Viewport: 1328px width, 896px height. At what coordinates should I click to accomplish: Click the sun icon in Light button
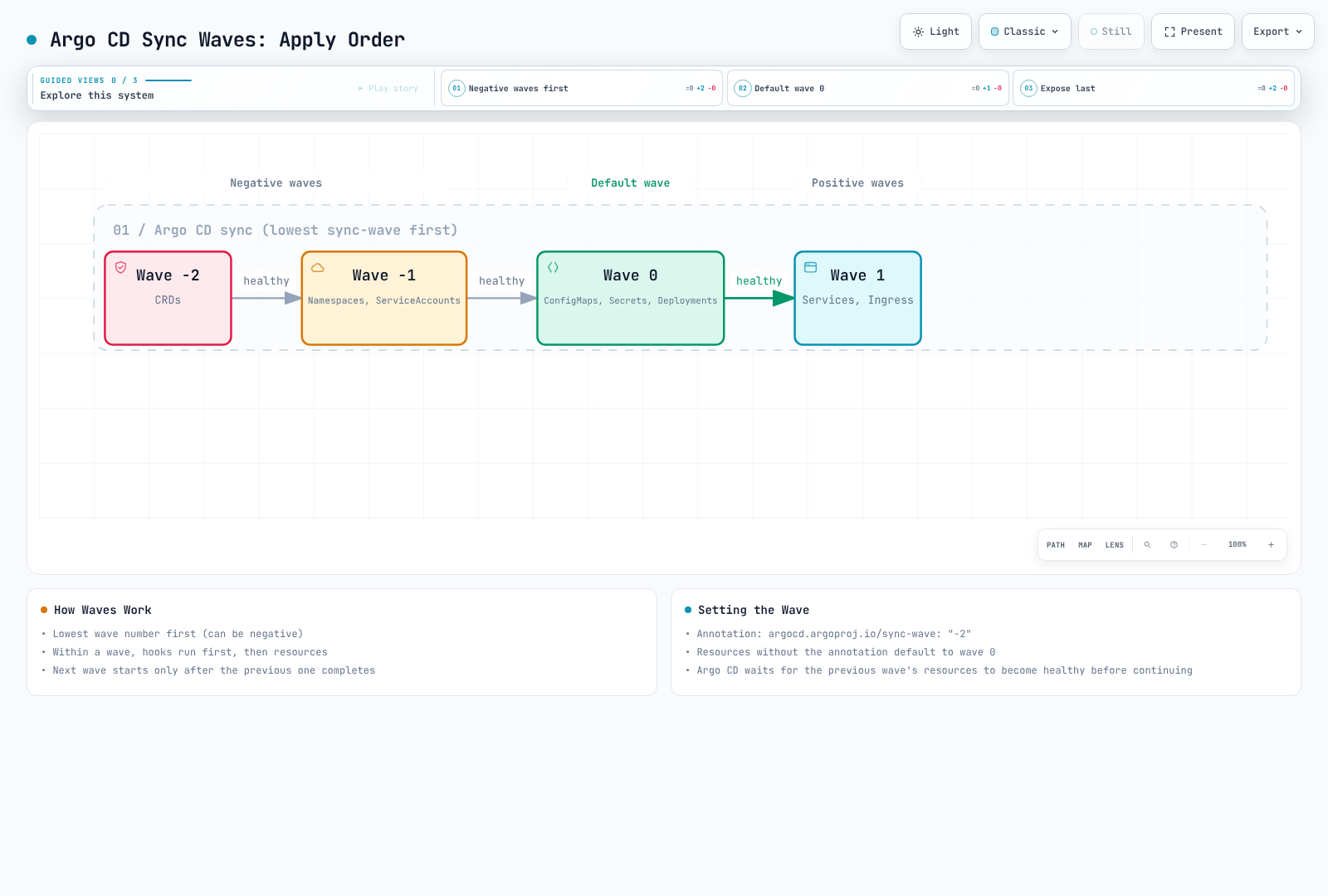point(918,32)
